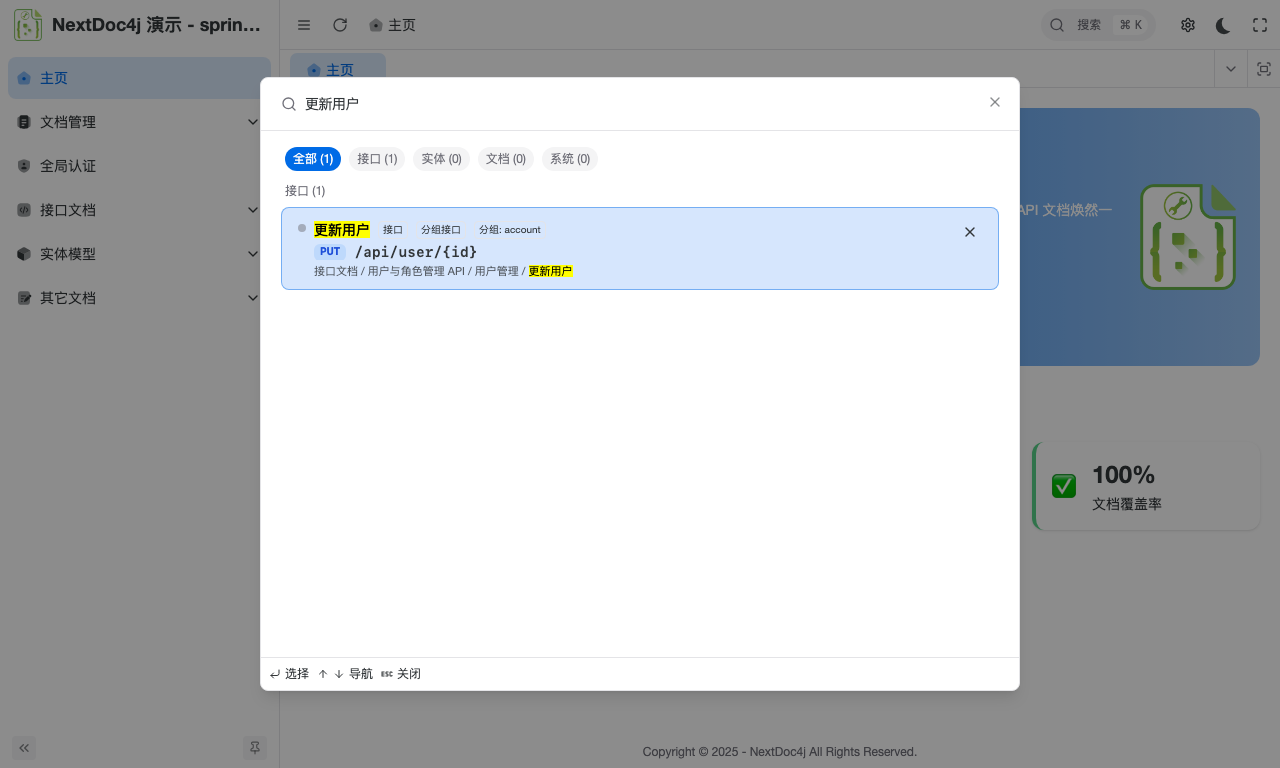Click the NextDoc4j 演示 title text
Image resolution: width=1280 pixels, height=768 pixels.
coord(156,25)
